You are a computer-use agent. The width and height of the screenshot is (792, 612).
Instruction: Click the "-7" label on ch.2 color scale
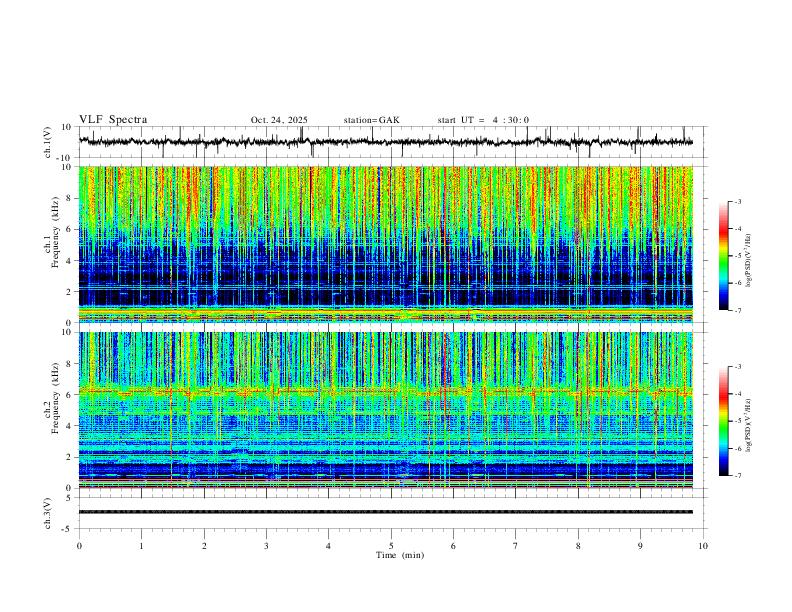click(x=737, y=475)
